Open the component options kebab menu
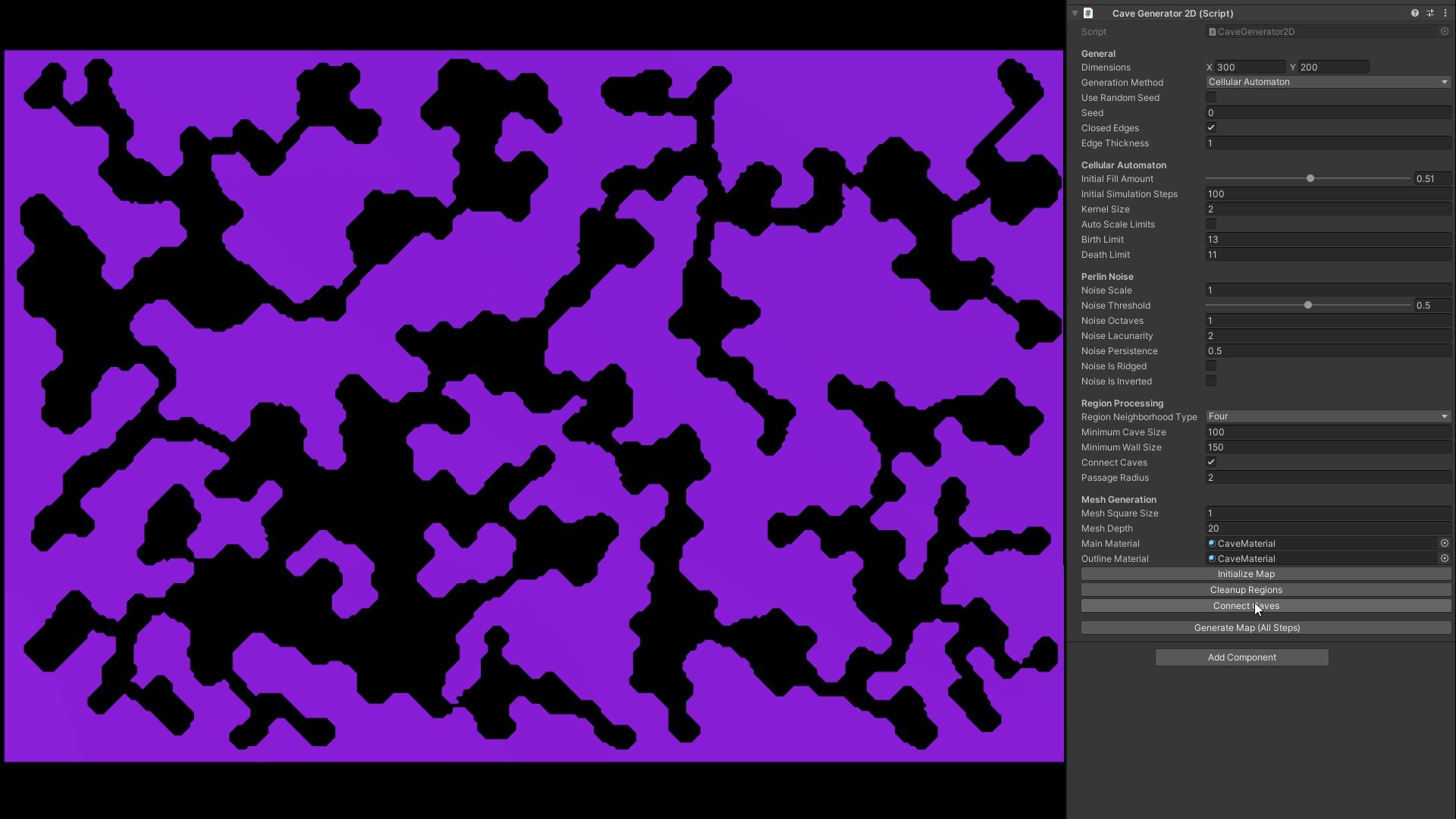Screen dimensions: 1456x819 tap(1447, 13)
